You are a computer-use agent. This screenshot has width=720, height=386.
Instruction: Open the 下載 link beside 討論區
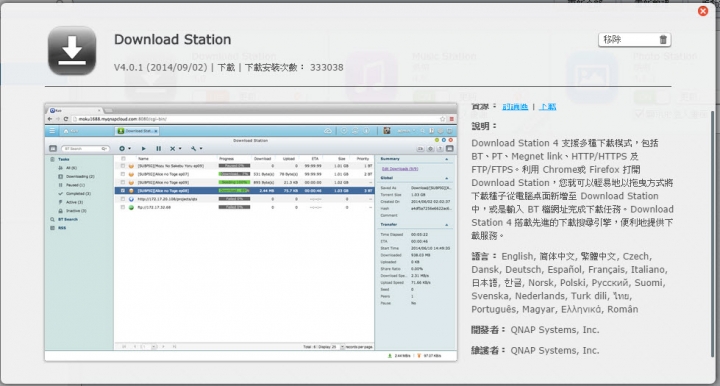click(547, 106)
